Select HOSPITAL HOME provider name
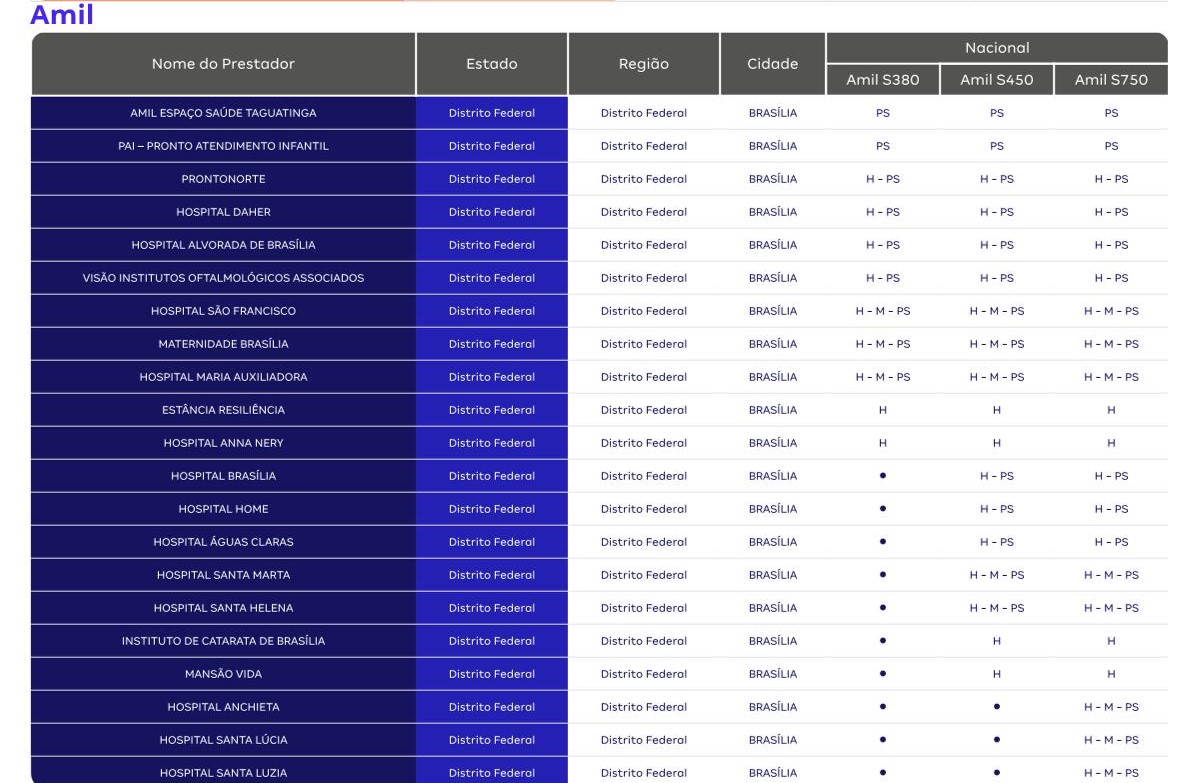The width and height of the screenshot is (1181, 783). (223, 510)
